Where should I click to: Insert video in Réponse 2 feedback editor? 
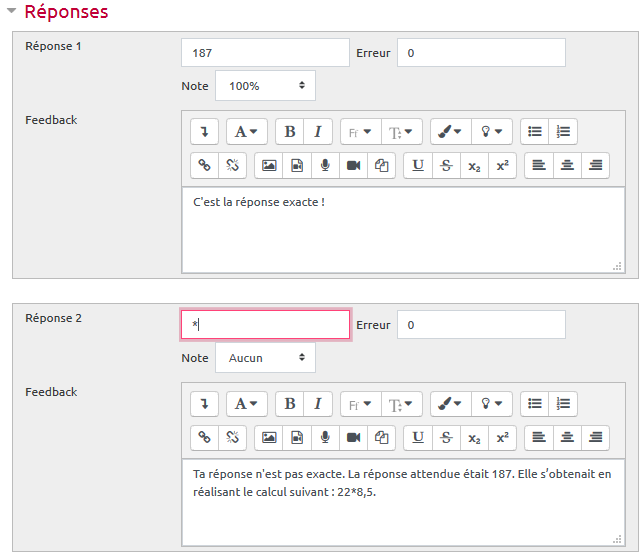(353, 437)
